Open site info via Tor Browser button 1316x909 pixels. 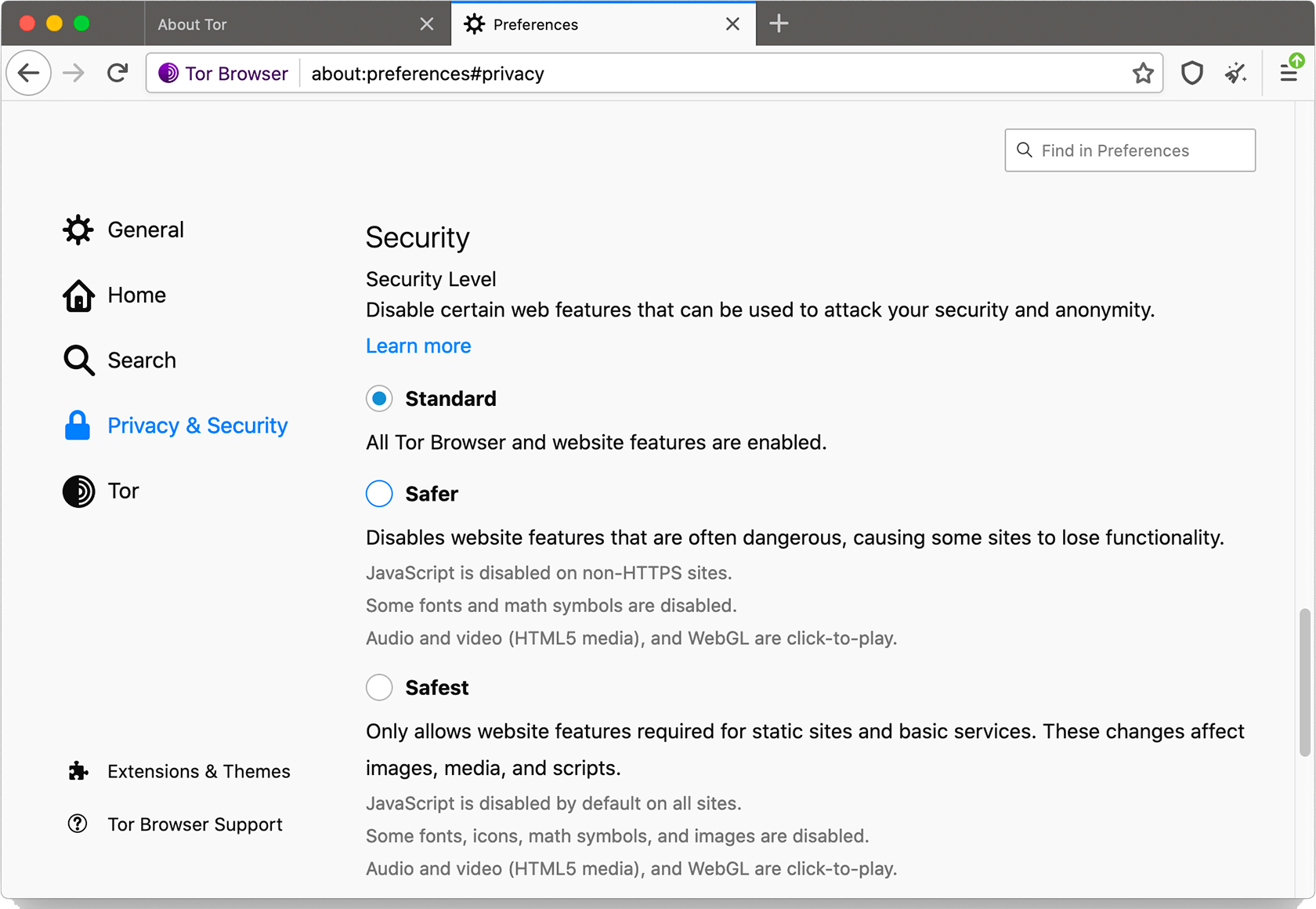click(x=222, y=73)
